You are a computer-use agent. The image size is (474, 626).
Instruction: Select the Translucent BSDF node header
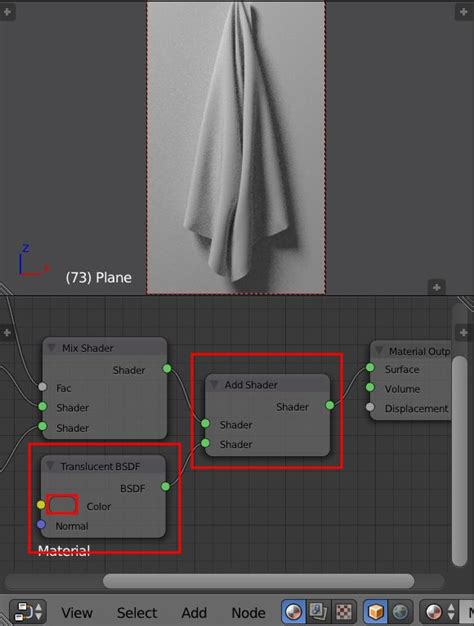103,466
